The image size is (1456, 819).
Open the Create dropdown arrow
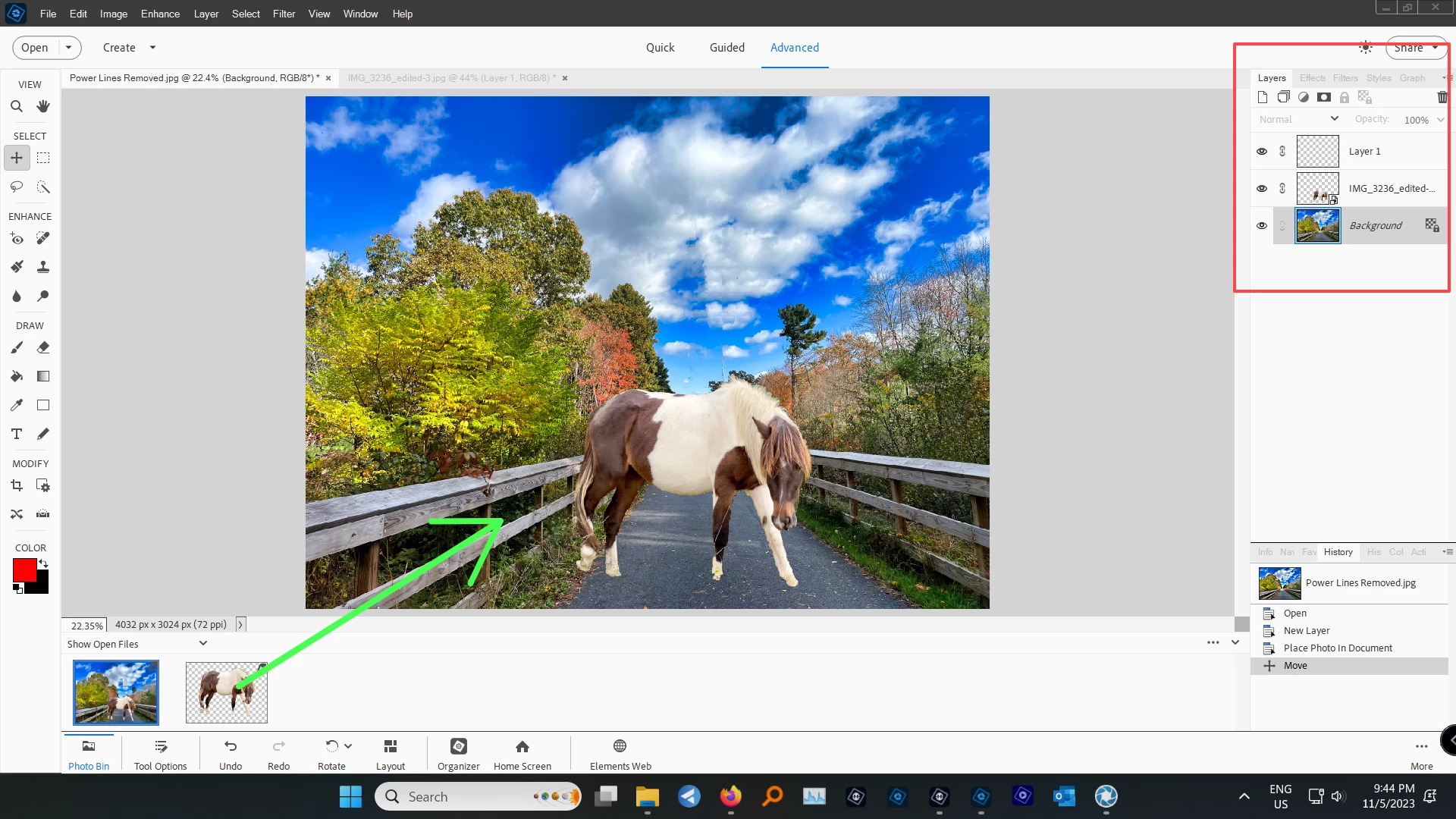tap(152, 47)
